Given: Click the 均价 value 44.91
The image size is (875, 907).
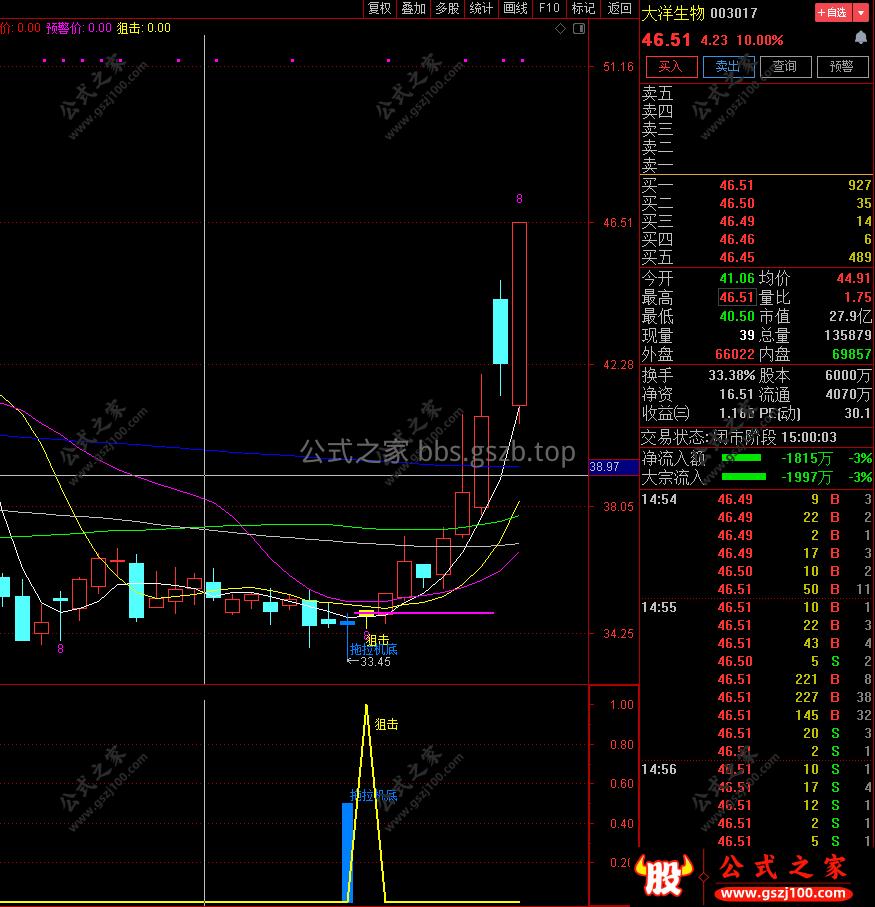Looking at the screenshot, I should pyautogui.click(x=853, y=278).
